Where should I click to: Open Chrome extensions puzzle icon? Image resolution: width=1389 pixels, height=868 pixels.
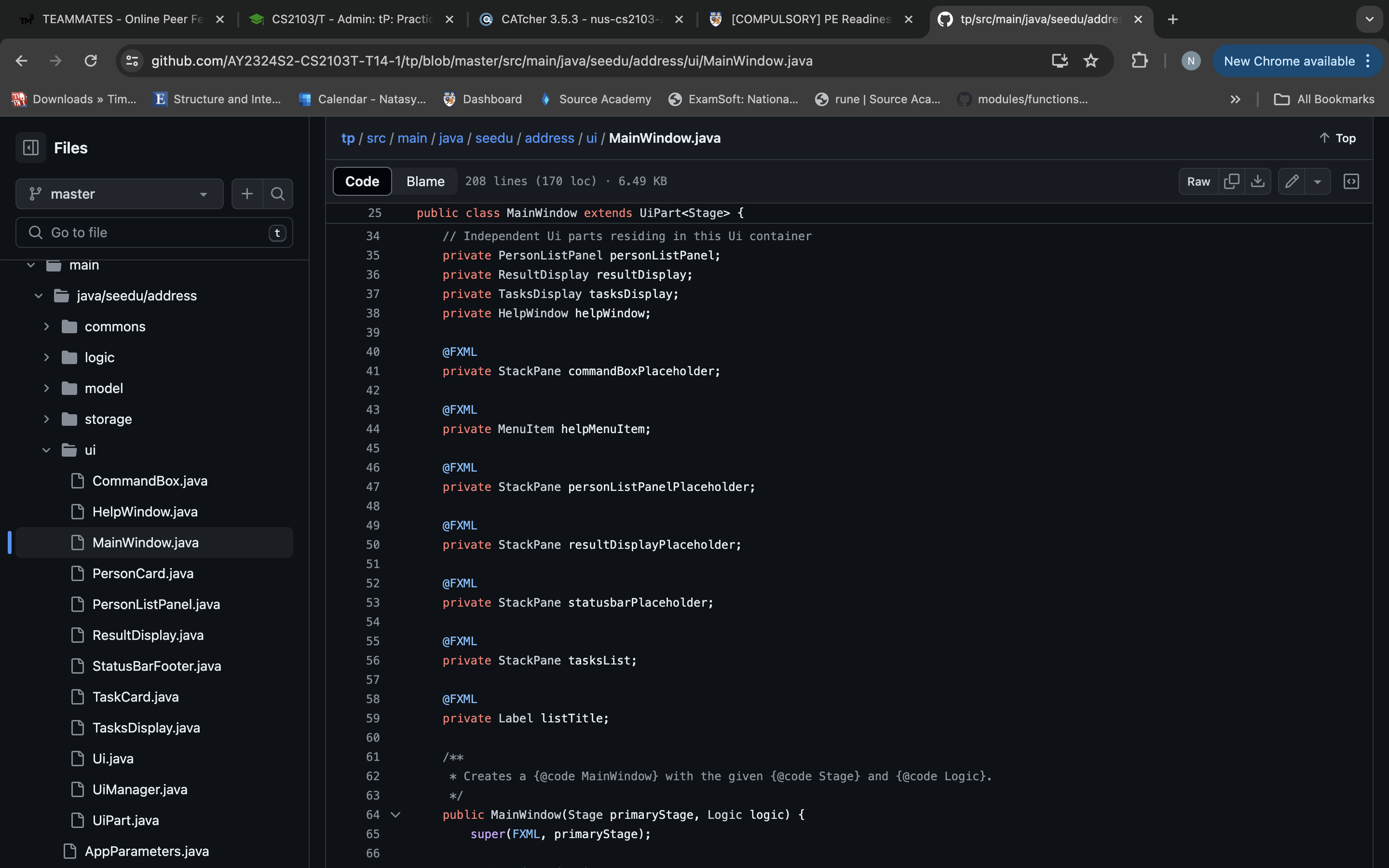(1139, 61)
